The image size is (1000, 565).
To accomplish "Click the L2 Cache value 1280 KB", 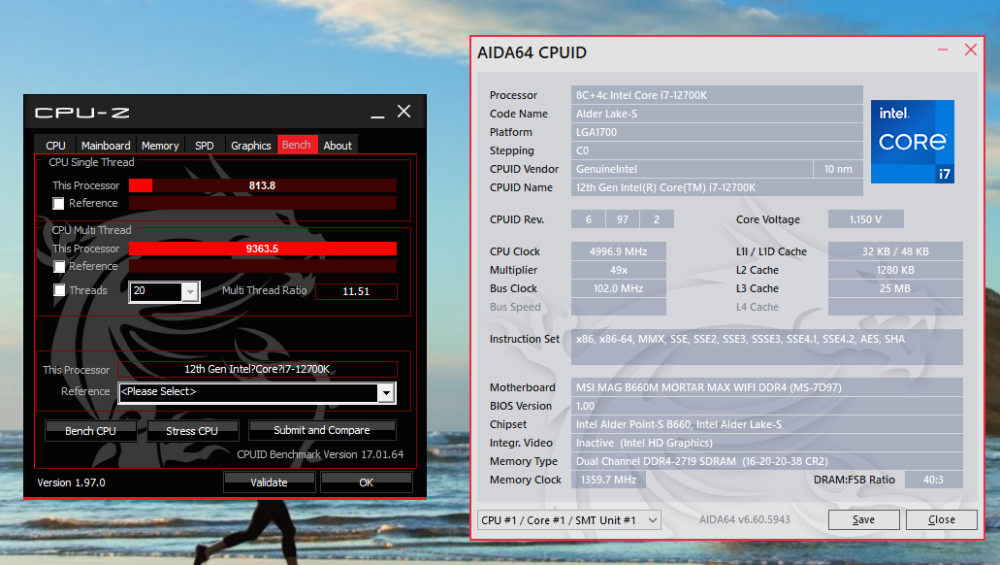I will tap(895, 270).
